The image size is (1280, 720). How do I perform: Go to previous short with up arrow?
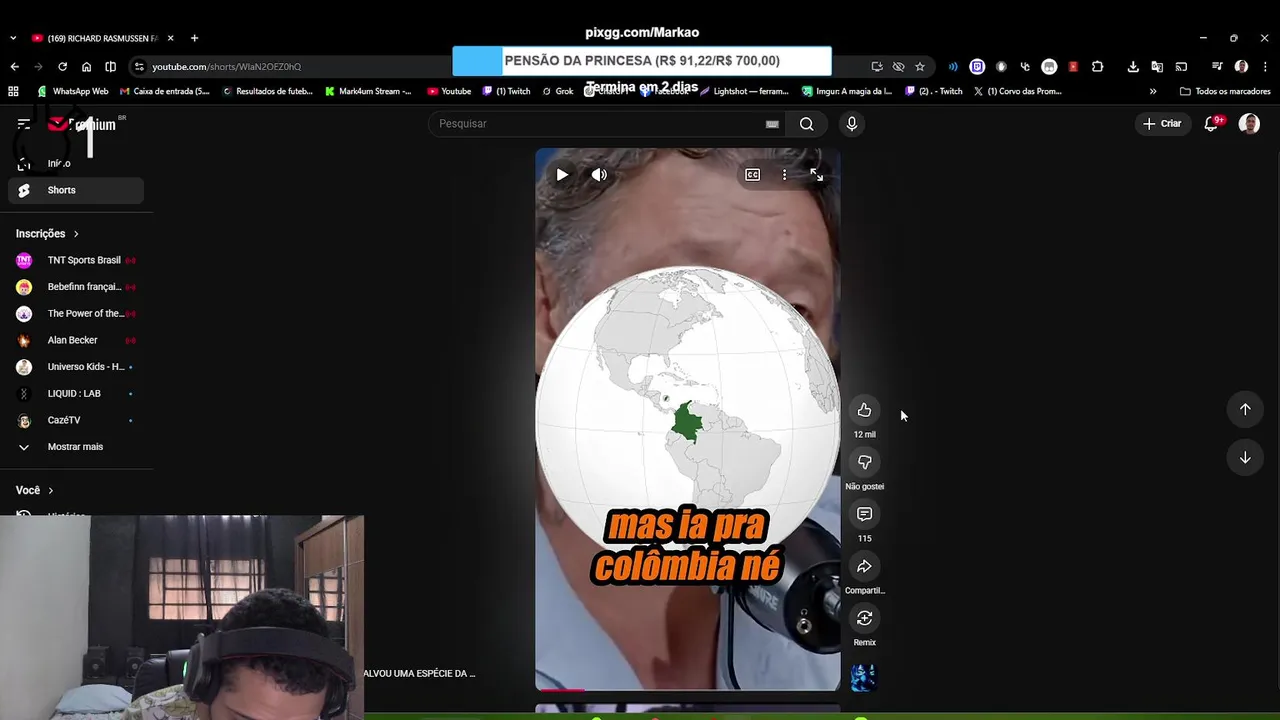[1245, 409]
